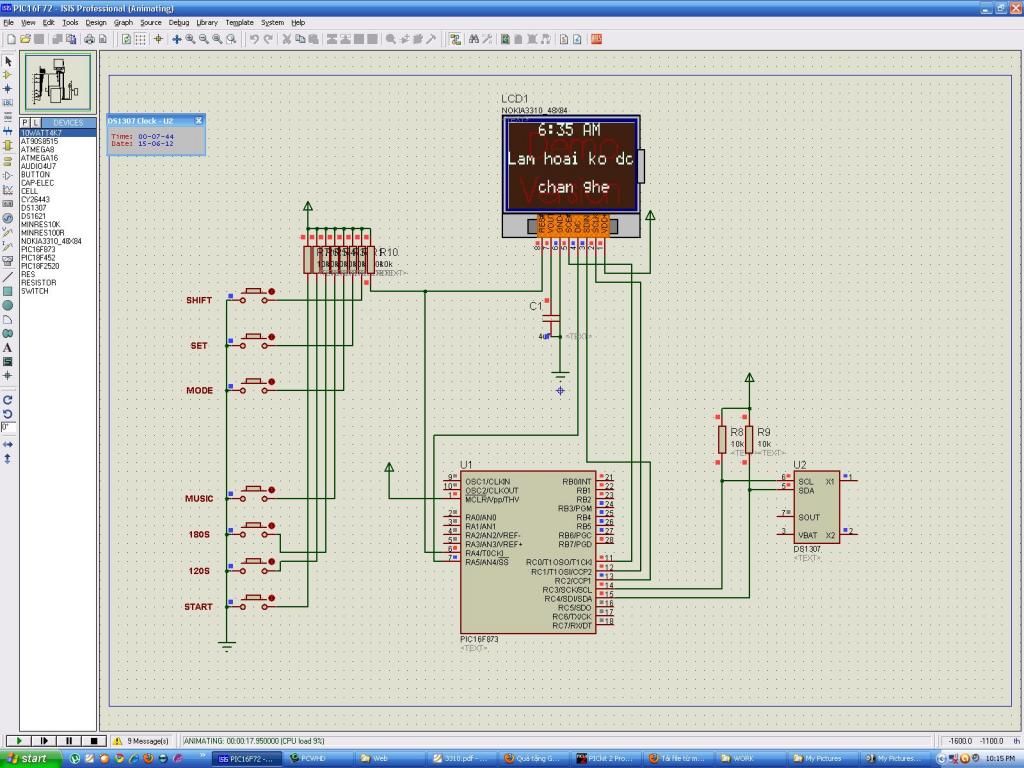1024x768 pixels.
Task: Stop the simulation with stop button
Action: point(93,741)
